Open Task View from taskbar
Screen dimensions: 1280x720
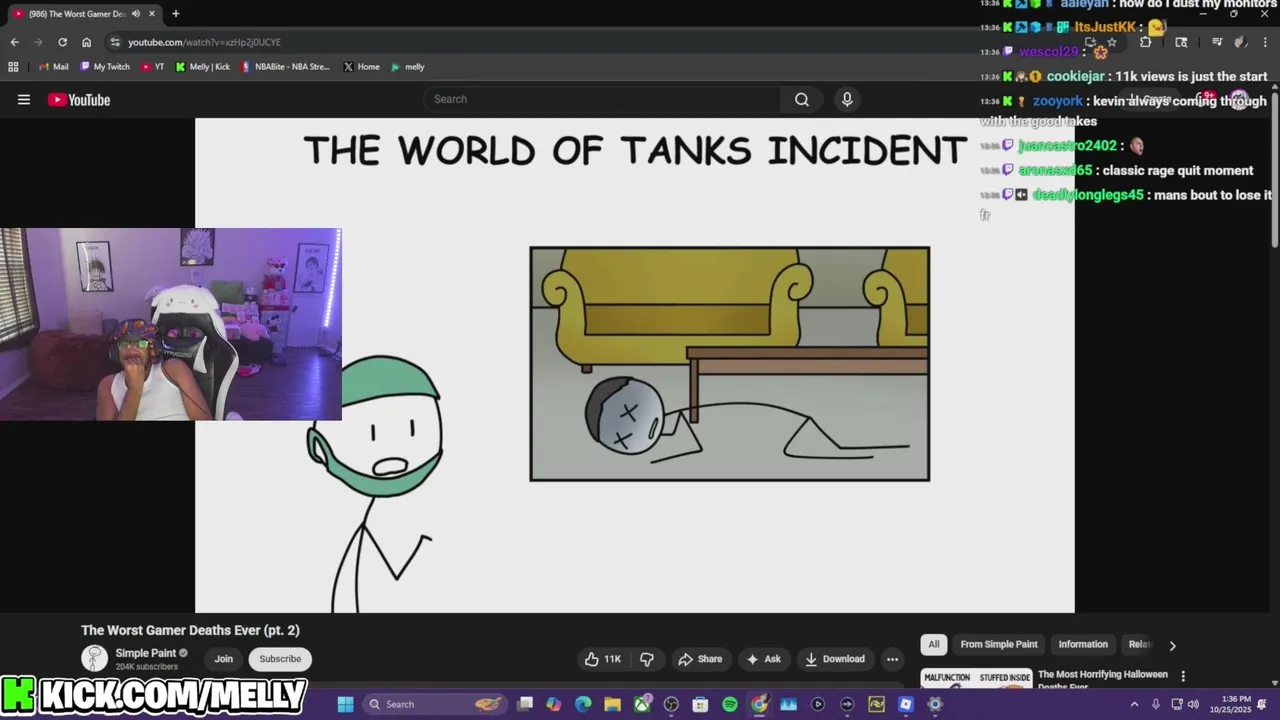click(525, 704)
